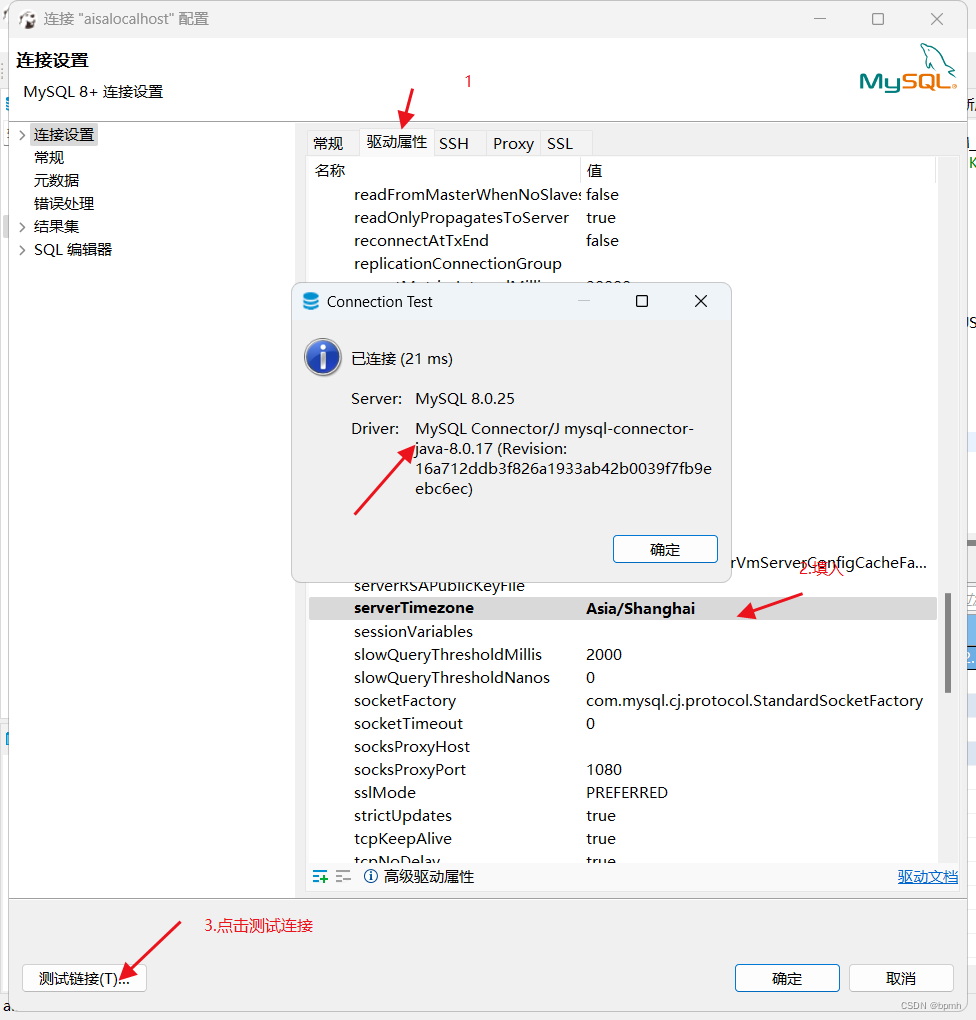The image size is (976, 1020).
Task: Collapse the 连接设置 tree node
Action: [x=22, y=134]
